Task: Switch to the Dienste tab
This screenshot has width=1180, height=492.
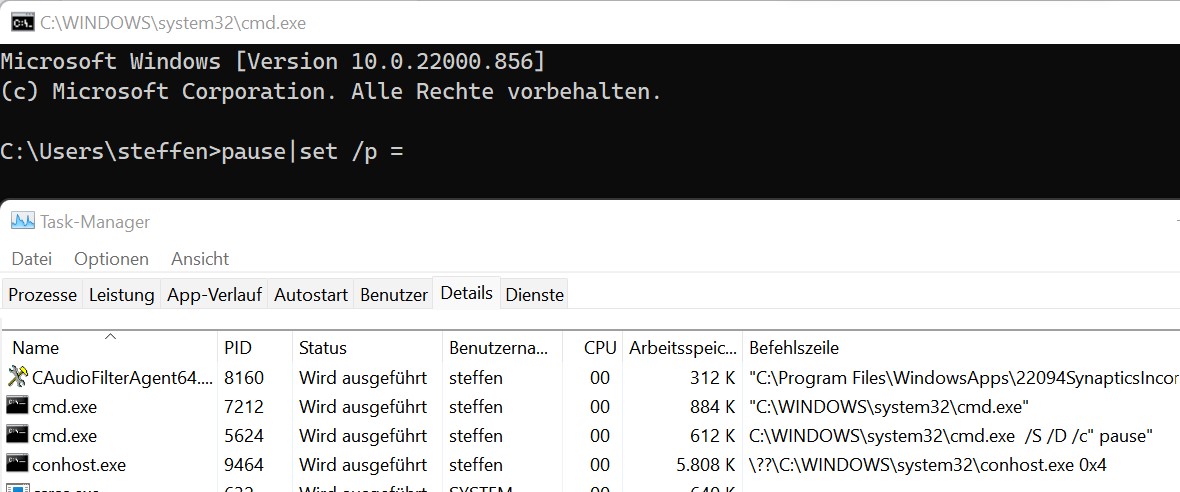Action: 534,294
